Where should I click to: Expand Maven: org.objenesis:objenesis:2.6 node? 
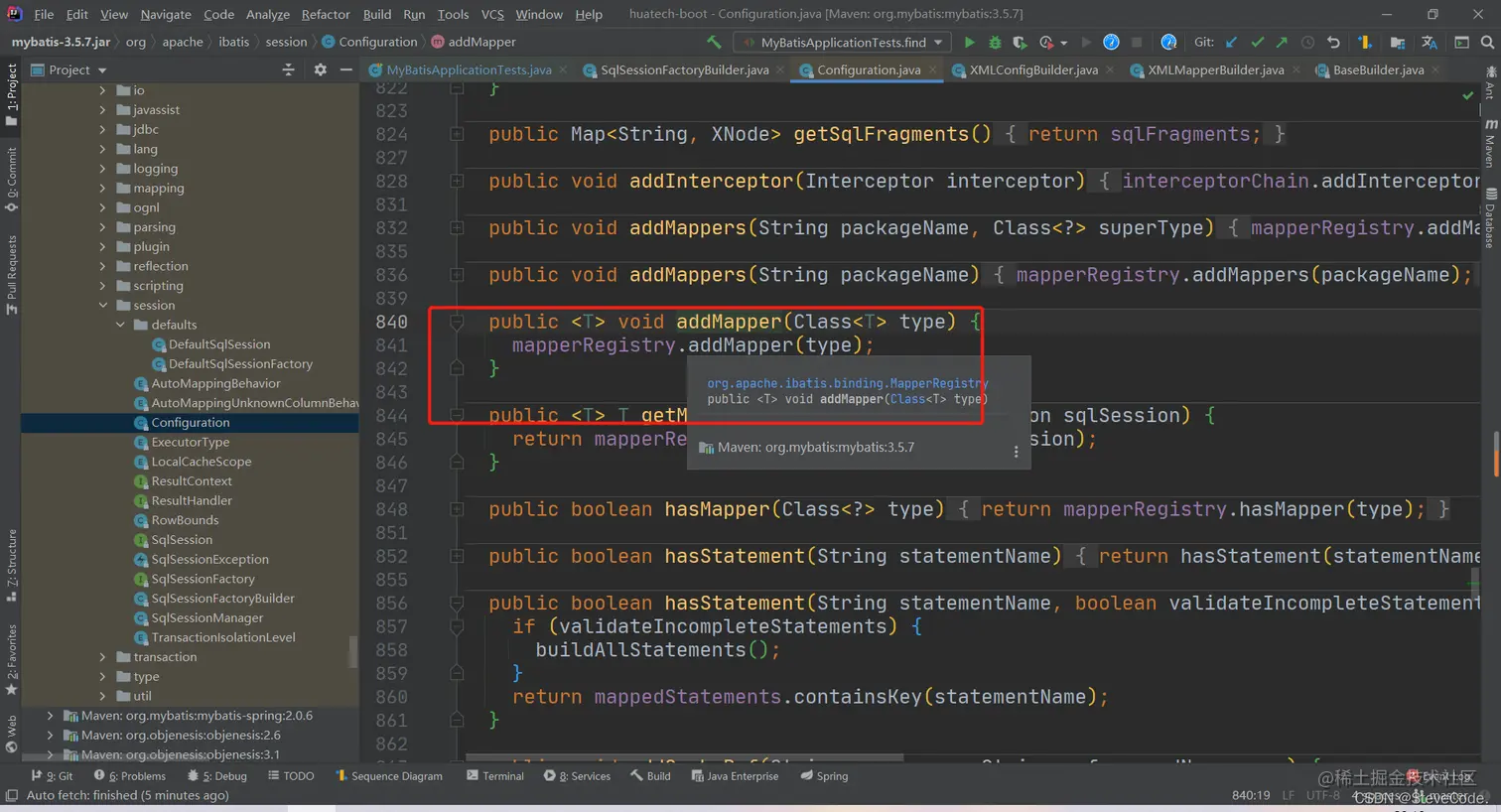(x=51, y=736)
